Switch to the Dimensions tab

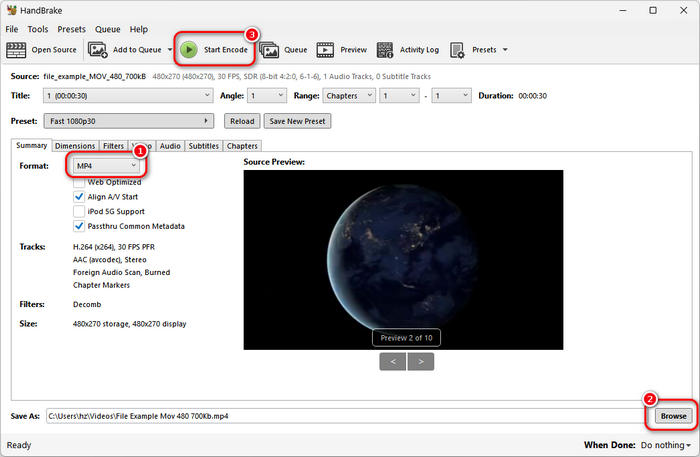(75, 146)
